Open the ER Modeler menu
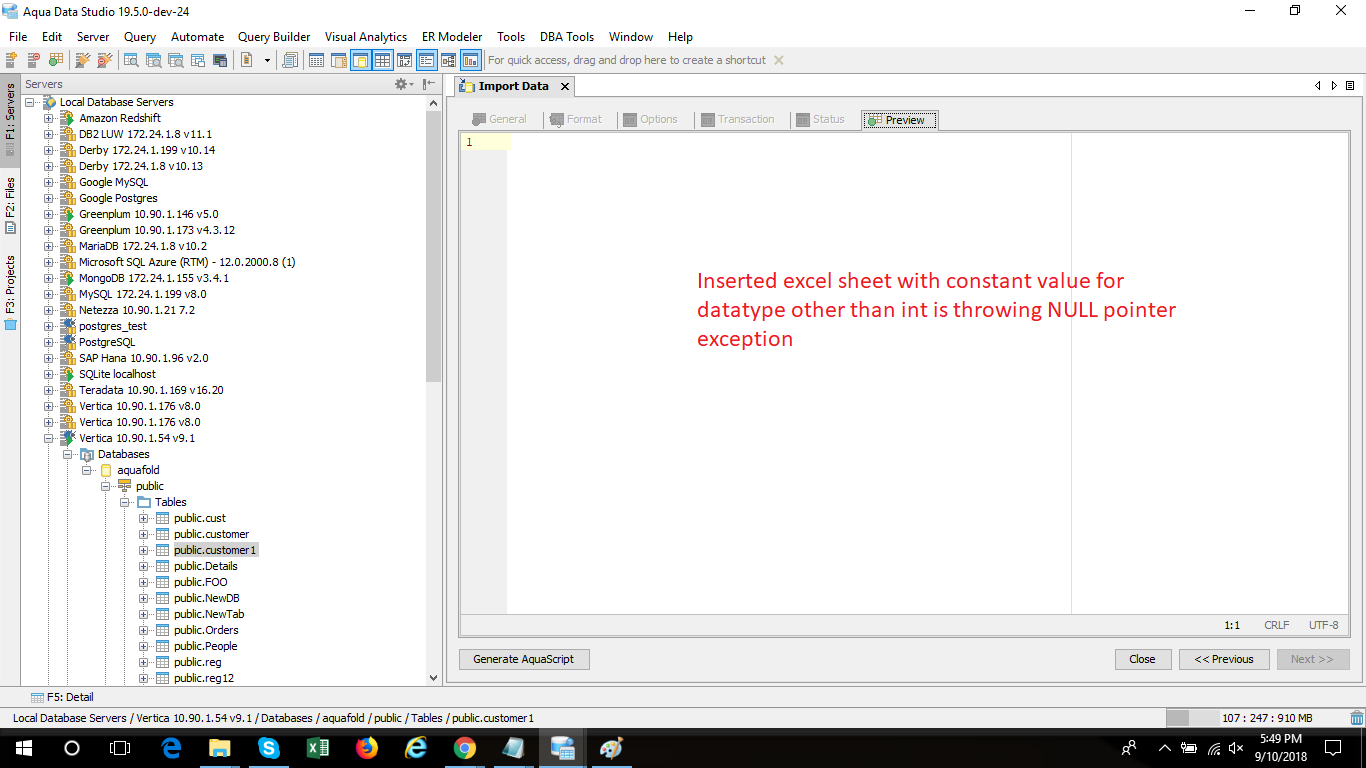This screenshot has height=768, width=1366. pos(452,37)
